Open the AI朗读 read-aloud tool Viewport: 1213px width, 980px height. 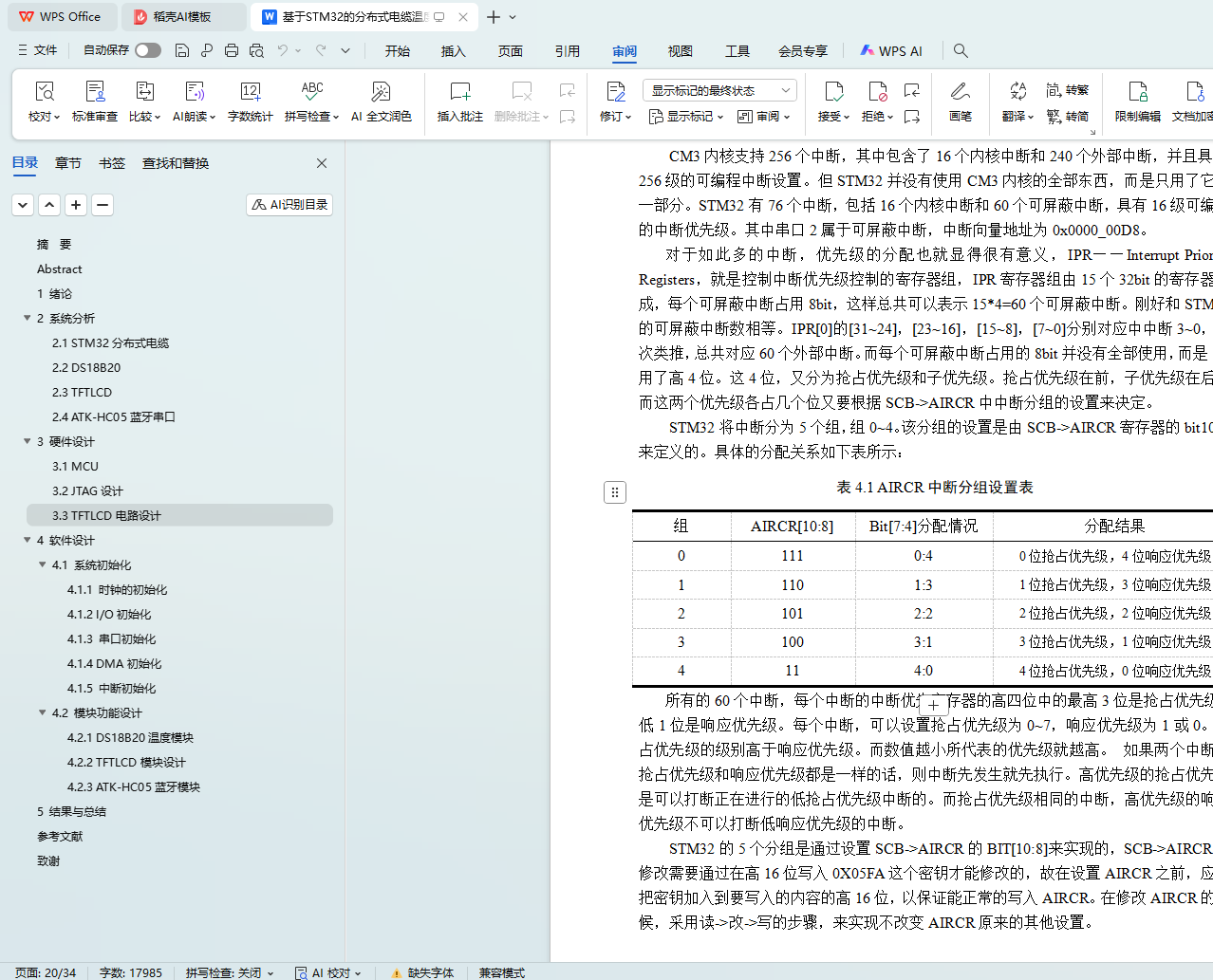[x=194, y=92]
